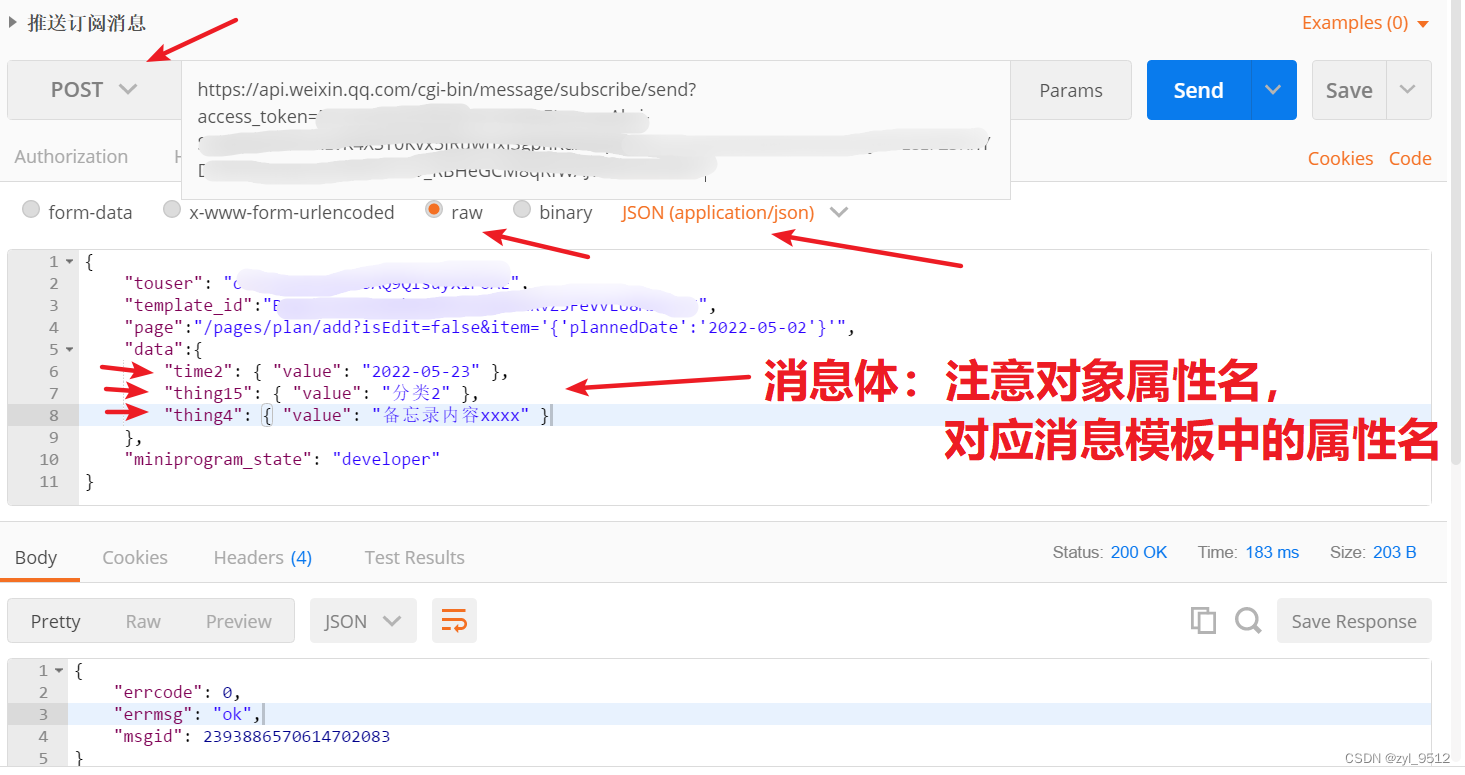Open the POST method dropdown
1465x775 pixels.
(93, 90)
